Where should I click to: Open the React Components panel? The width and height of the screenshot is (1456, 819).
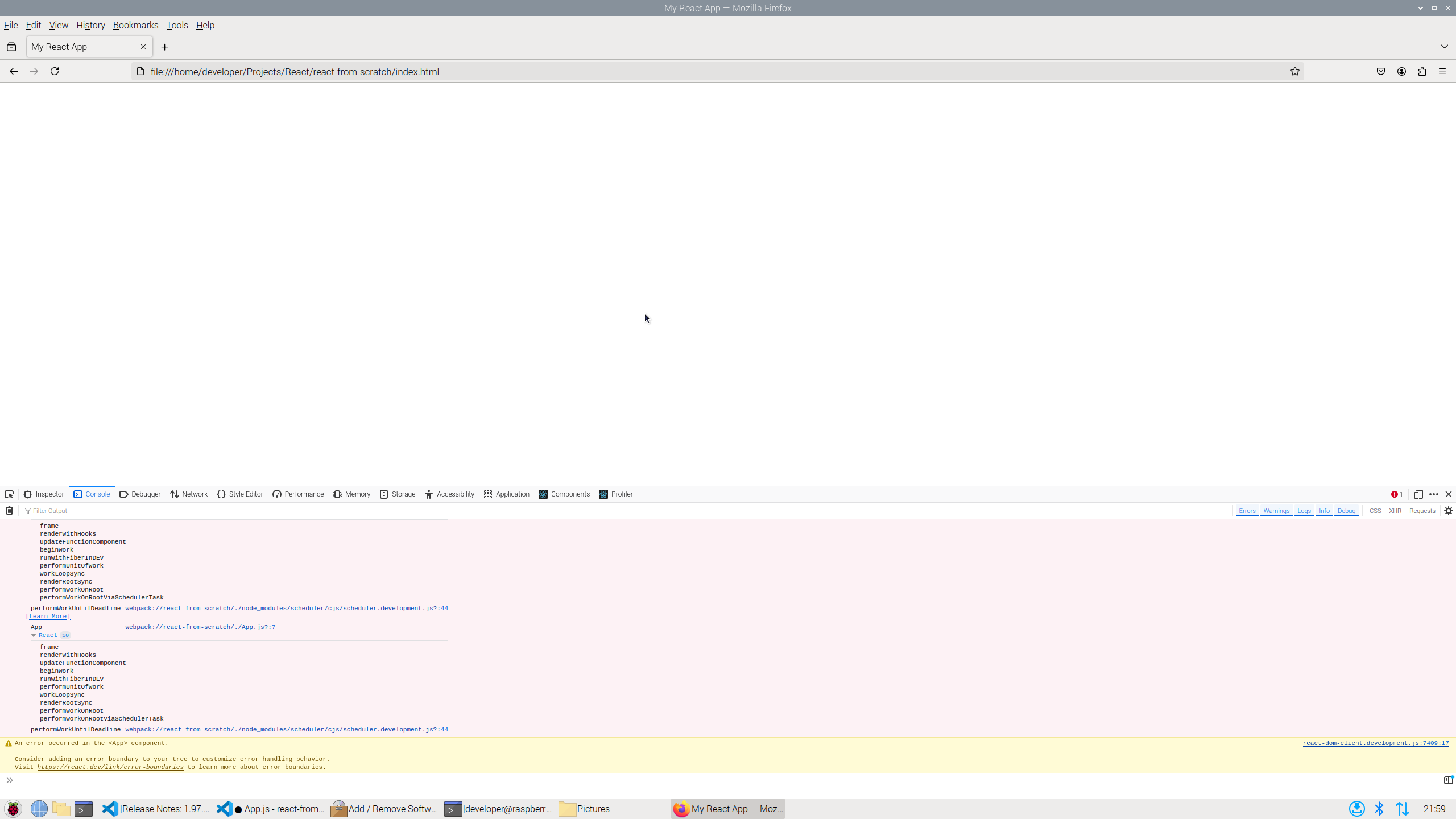pyautogui.click(x=564, y=494)
